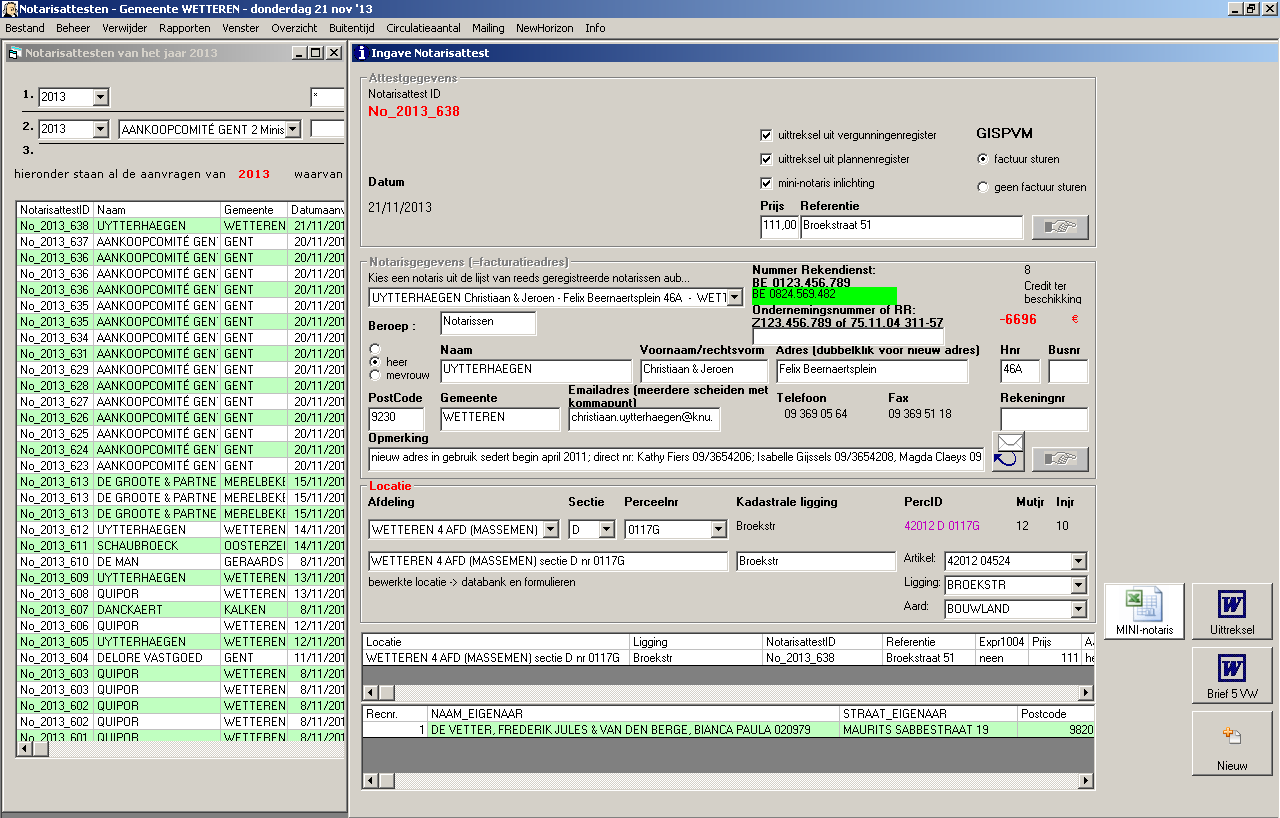This screenshot has width=1280, height=818.
Task: Expand the Artikel 42012 04524 dropdown
Action: point(1078,561)
